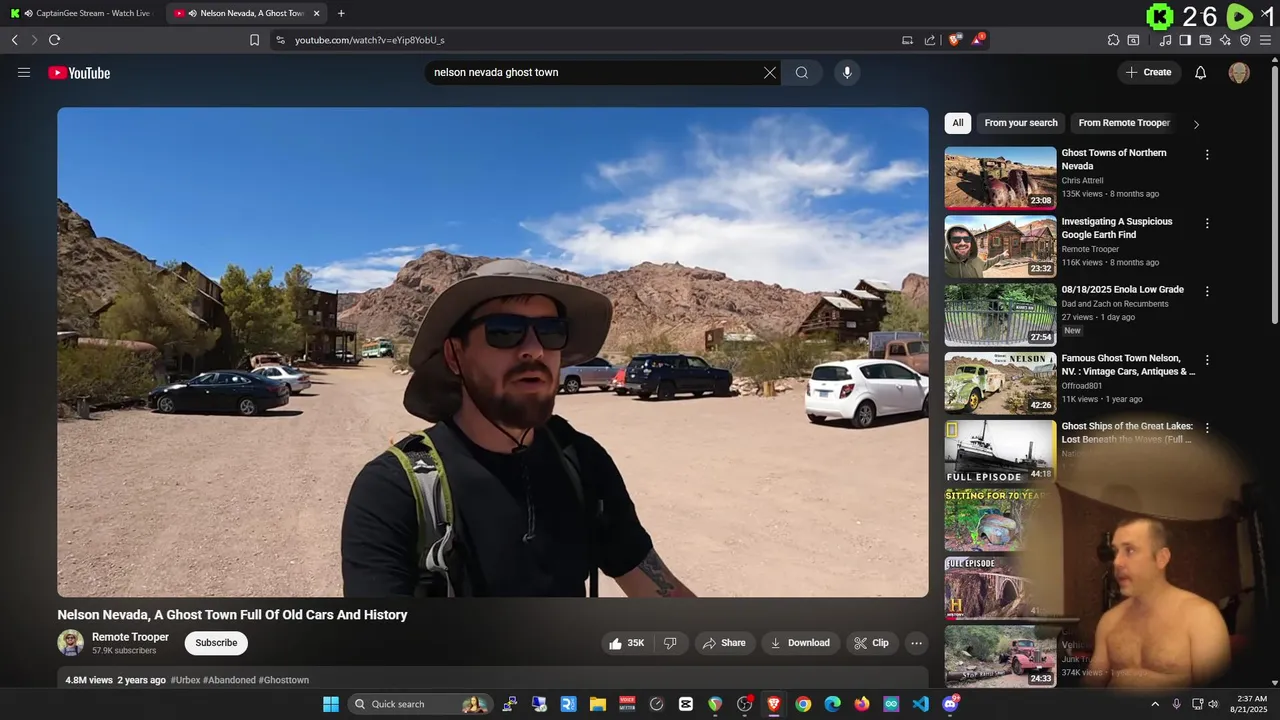Reload the page

54,40
